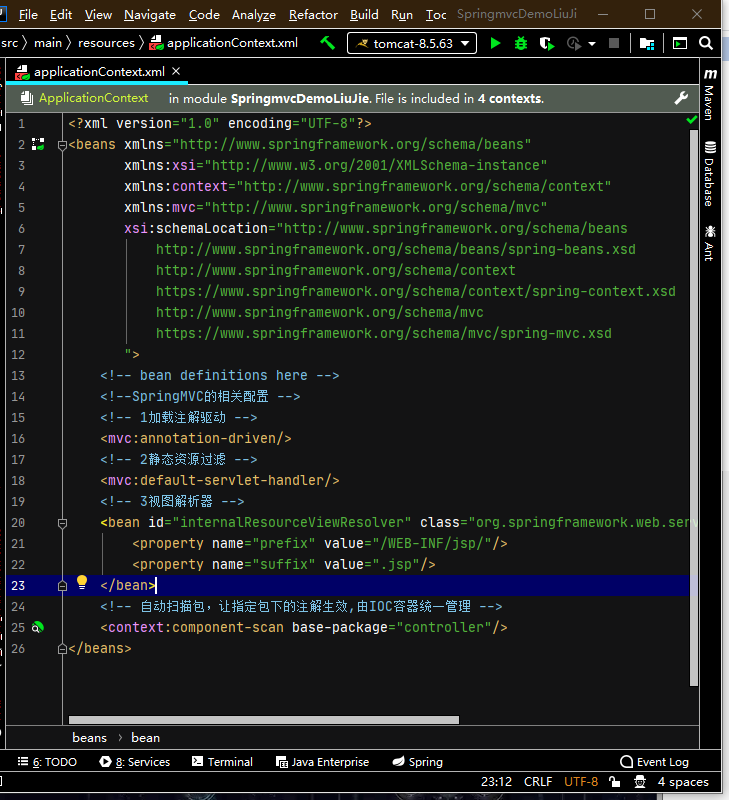Run with Coverage shield icon
The width and height of the screenshot is (729, 800).
coord(547,44)
